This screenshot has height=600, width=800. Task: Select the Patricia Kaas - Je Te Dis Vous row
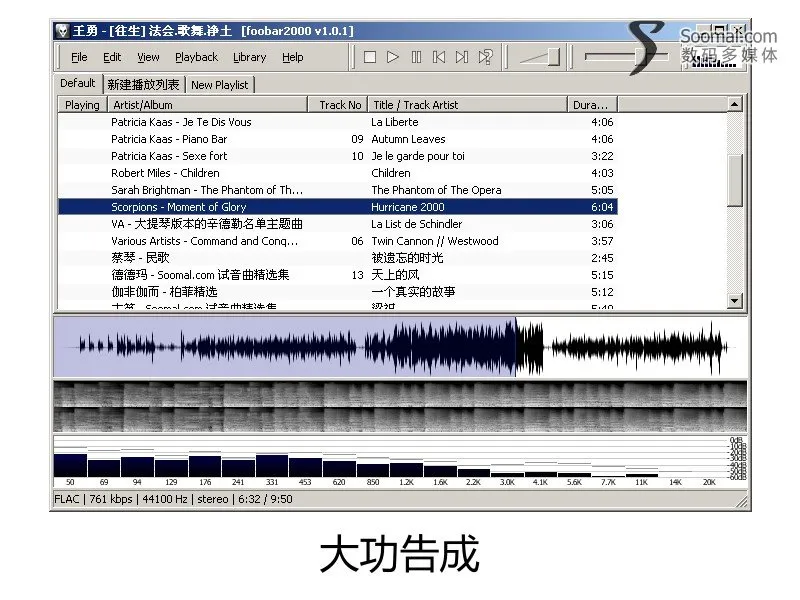337,122
